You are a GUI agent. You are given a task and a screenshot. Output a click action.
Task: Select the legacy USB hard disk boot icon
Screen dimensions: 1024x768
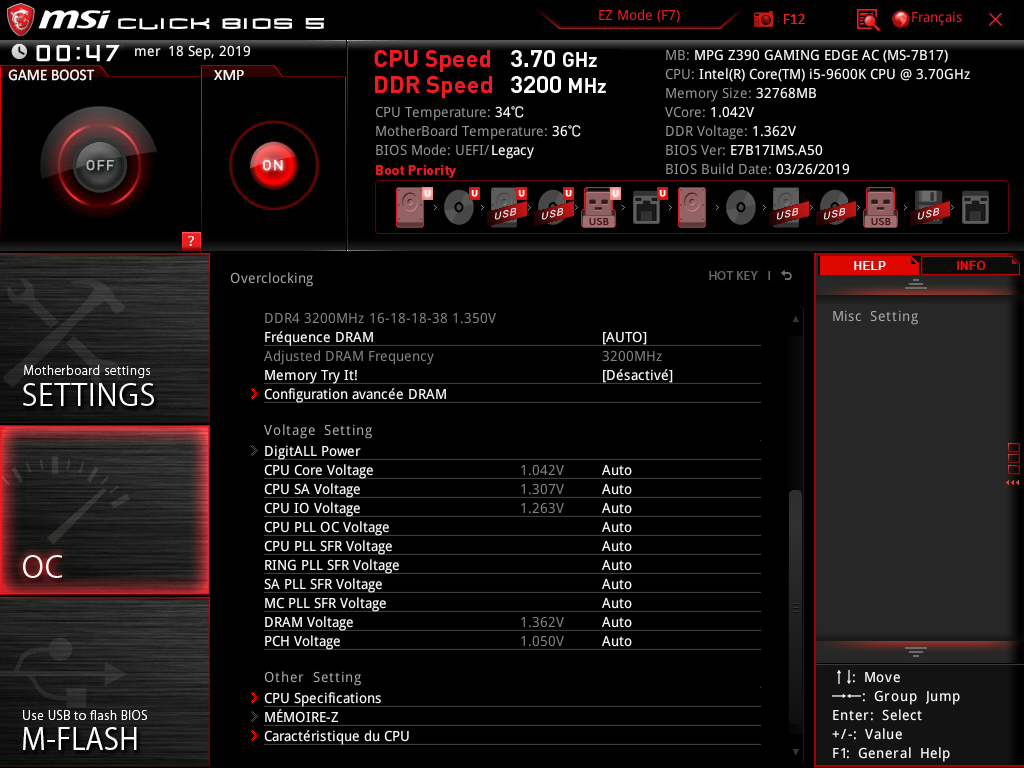point(788,207)
